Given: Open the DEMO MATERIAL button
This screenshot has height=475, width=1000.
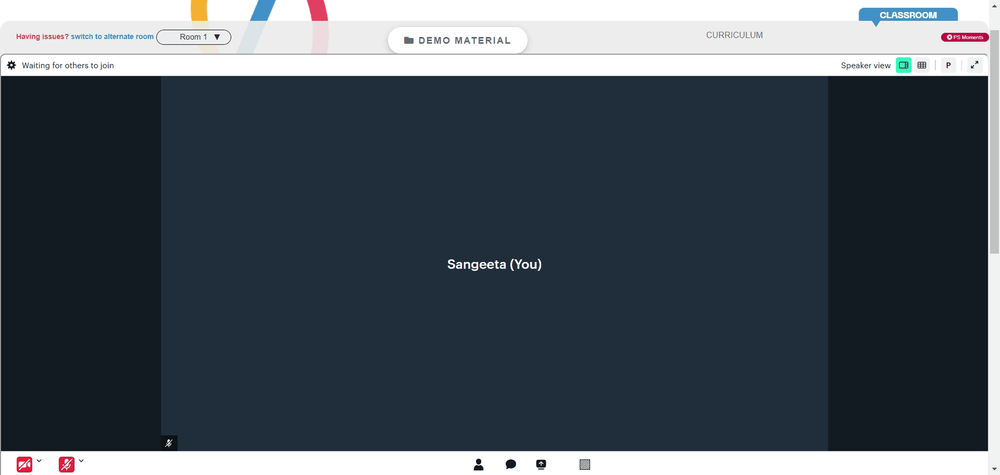Looking at the screenshot, I should point(457,40).
